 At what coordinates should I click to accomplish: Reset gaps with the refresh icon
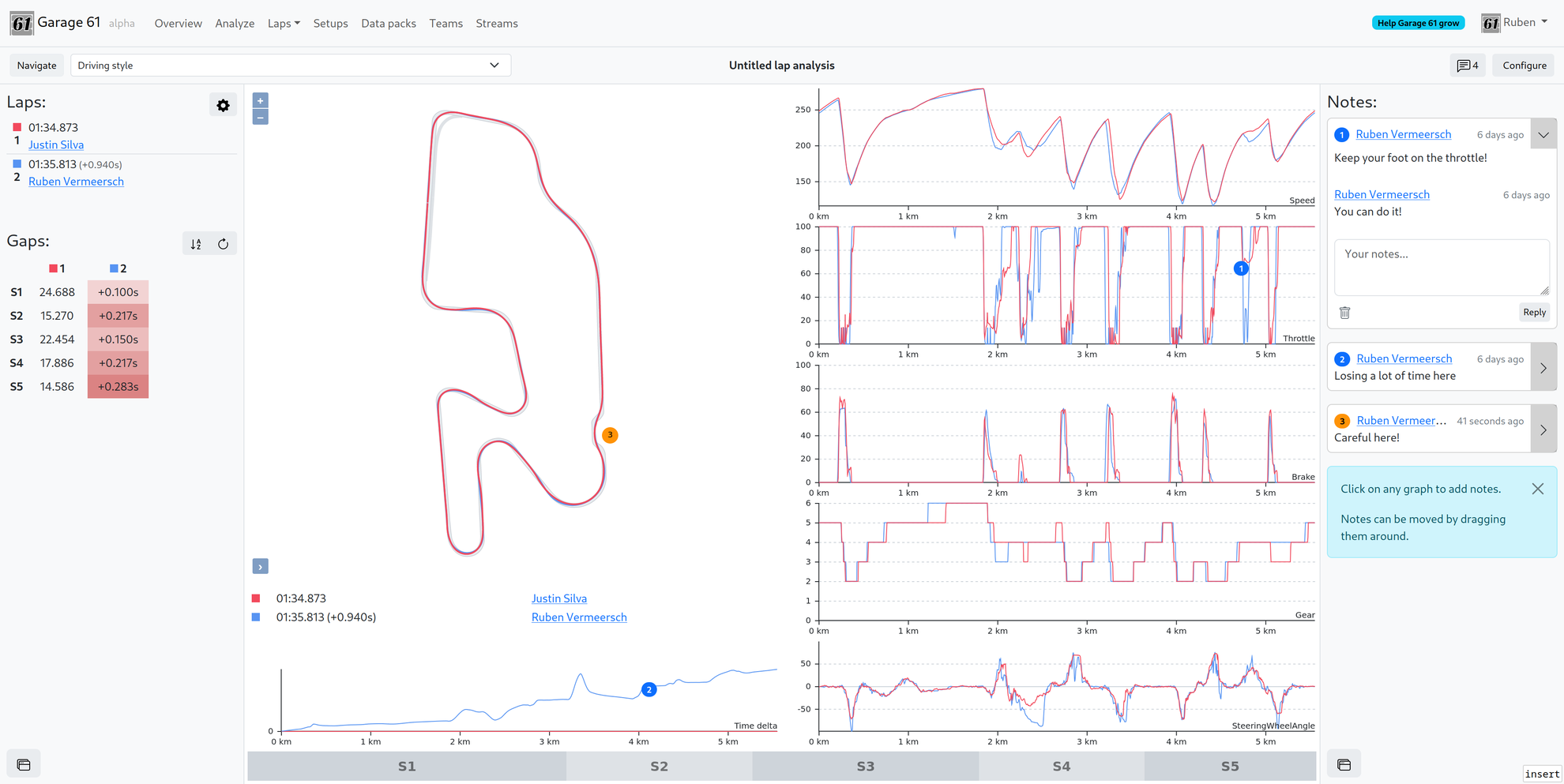224,244
